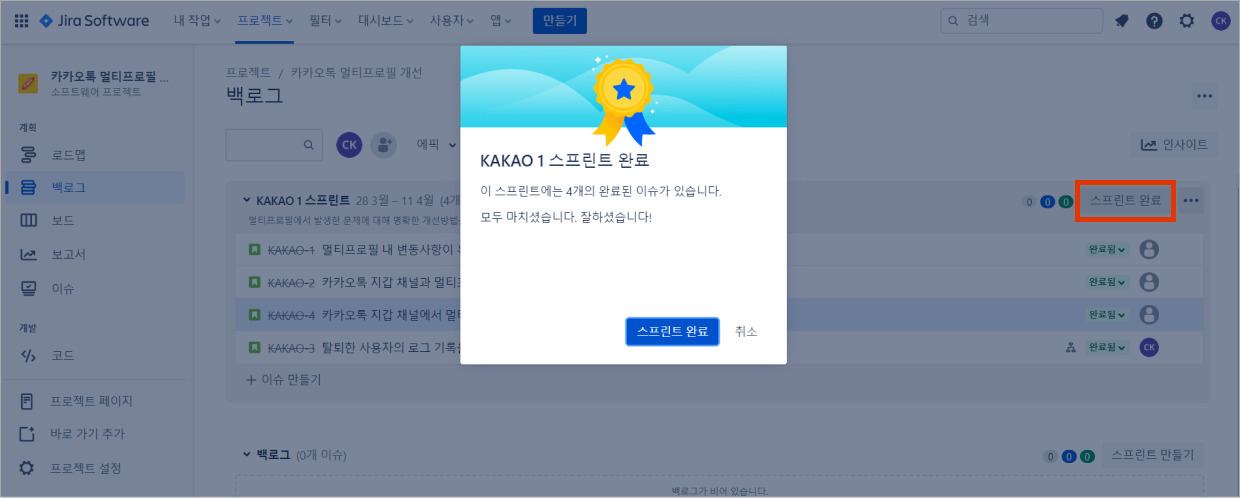Screen dimensions: 1240x498
Task: Open KAKAO-3 status 완료됨 dropdown
Action: [x=1108, y=348]
